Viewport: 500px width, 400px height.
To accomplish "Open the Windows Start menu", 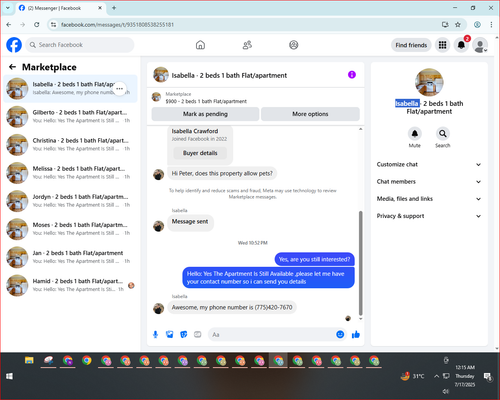I will coord(9,376).
